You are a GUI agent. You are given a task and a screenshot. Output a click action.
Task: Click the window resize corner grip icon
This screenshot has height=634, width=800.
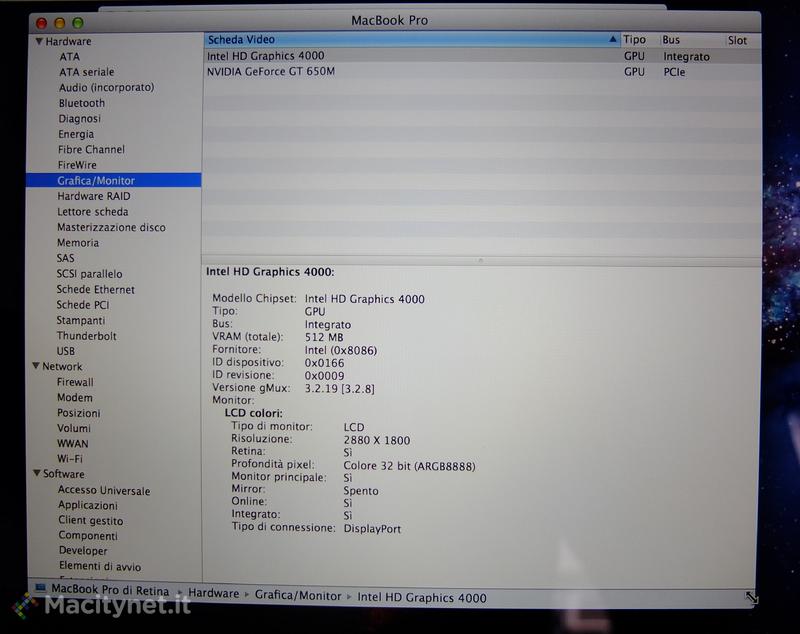click(x=751, y=597)
